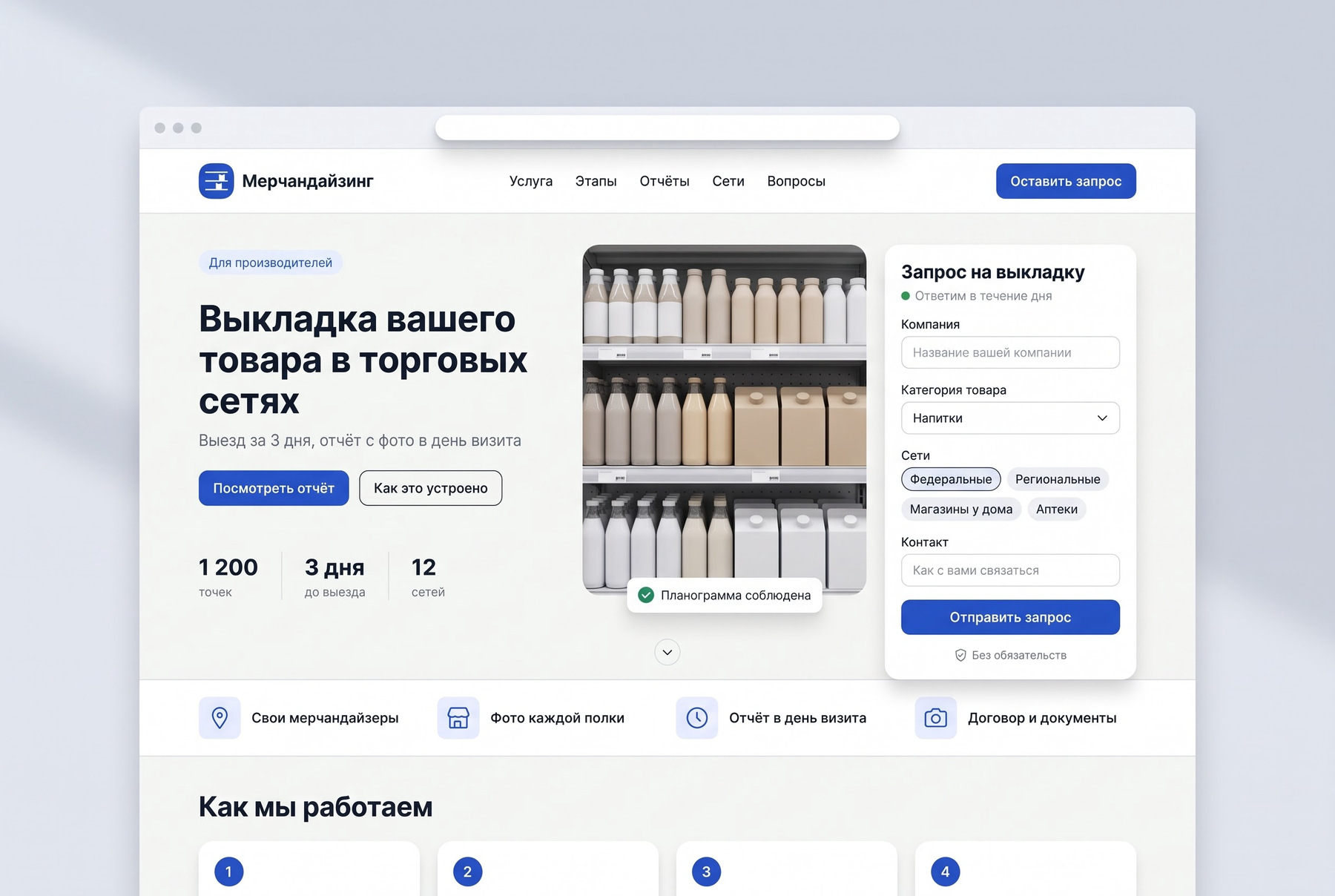Image resolution: width=1335 pixels, height=896 pixels.
Task: Click the Запрос на выкладку form title
Action: [992, 271]
